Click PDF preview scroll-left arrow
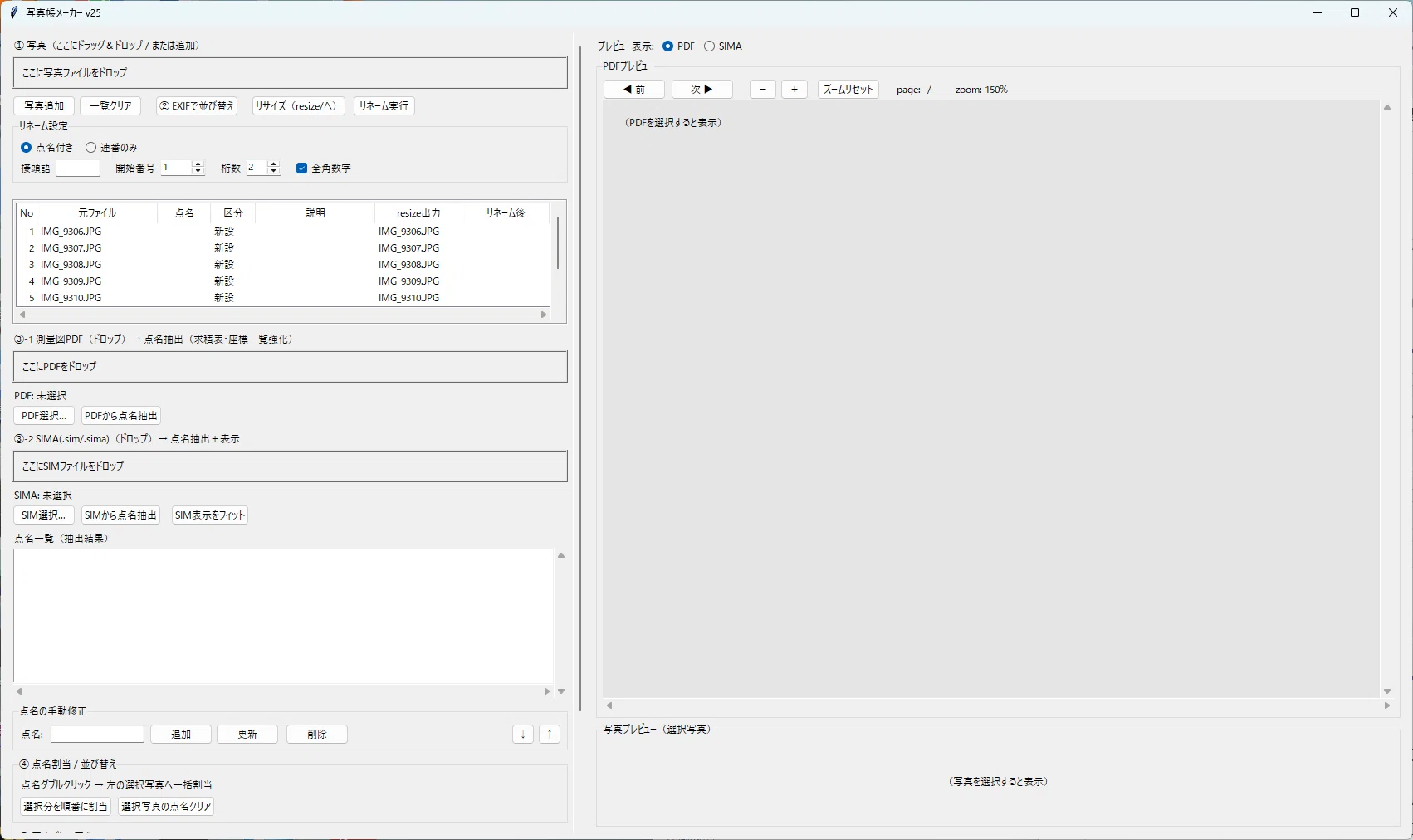Viewport: 1413px width, 840px height. (x=609, y=706)
